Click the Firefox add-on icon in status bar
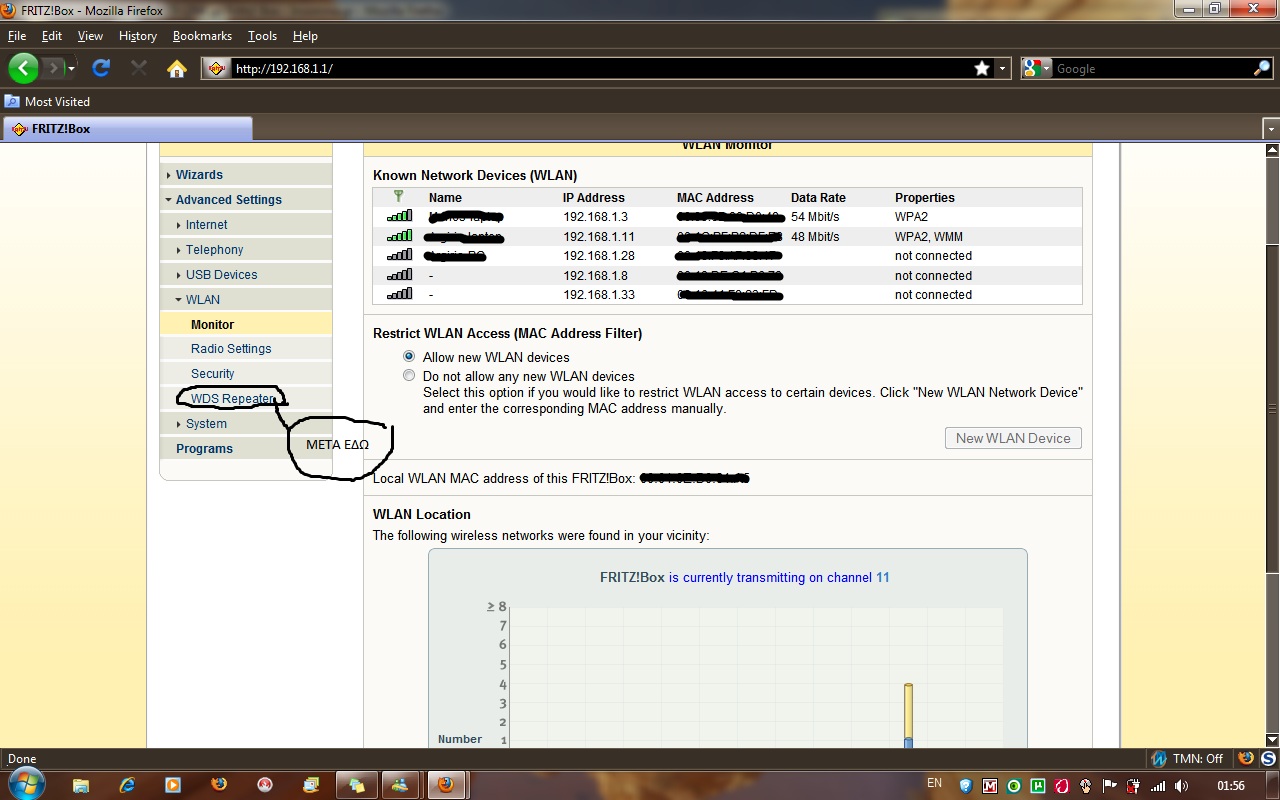 (x=1246, y=759)
